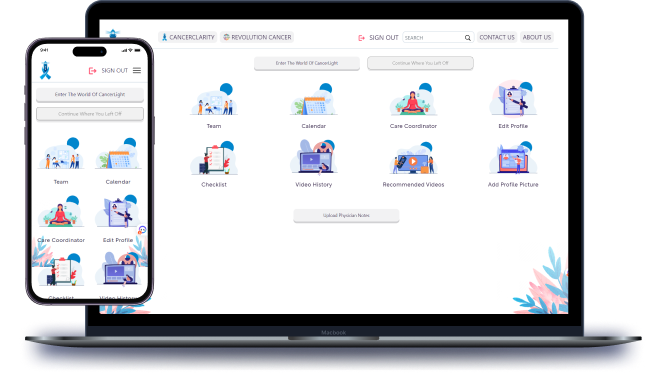Tap the Video History icon on phone
This screenshot has height=373, width=665.
pos(118,269)
